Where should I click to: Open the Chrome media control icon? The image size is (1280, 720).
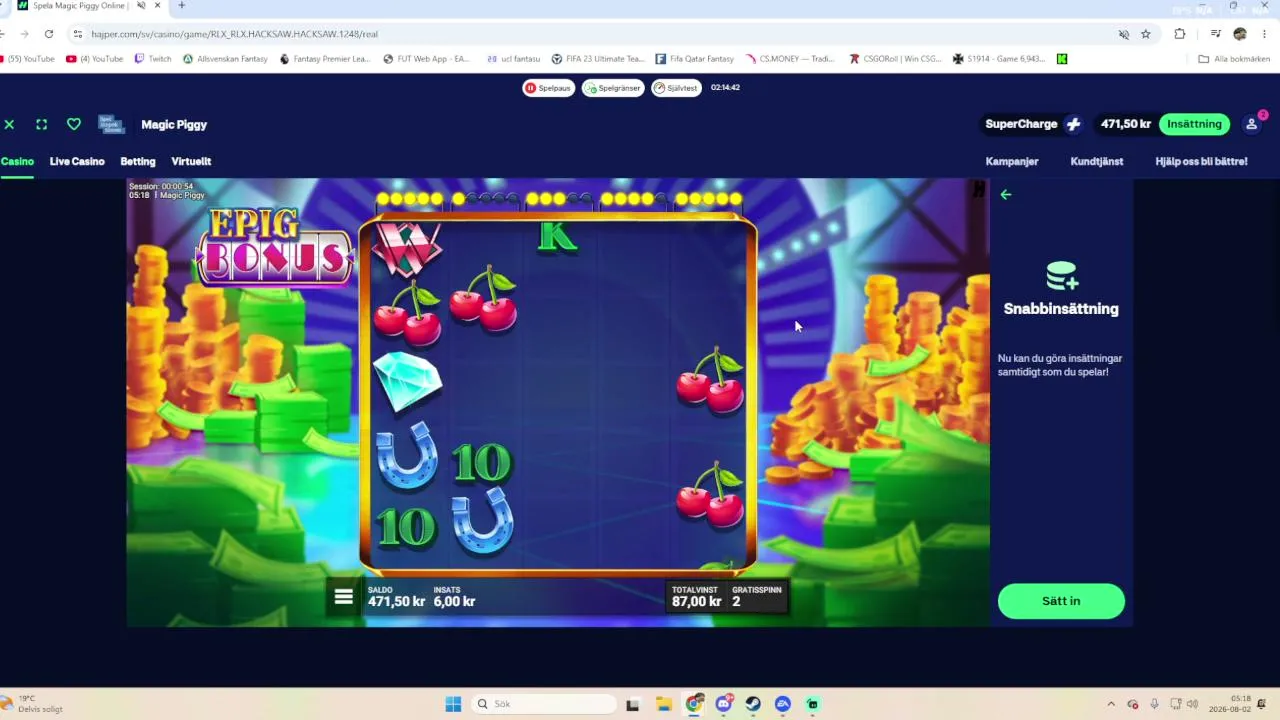[1216, 34]
